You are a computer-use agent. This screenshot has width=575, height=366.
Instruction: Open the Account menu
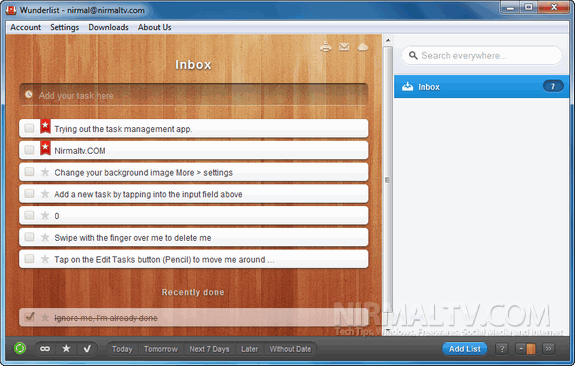26,27
